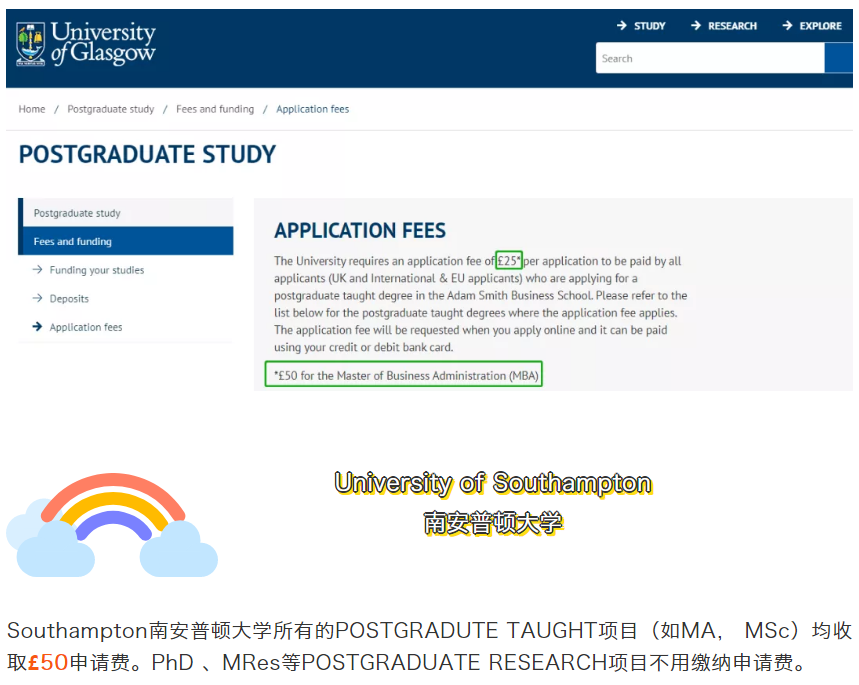Click the 南安普顿大学 Chinese title
The image size is (859, 685).
coord(493,523)
